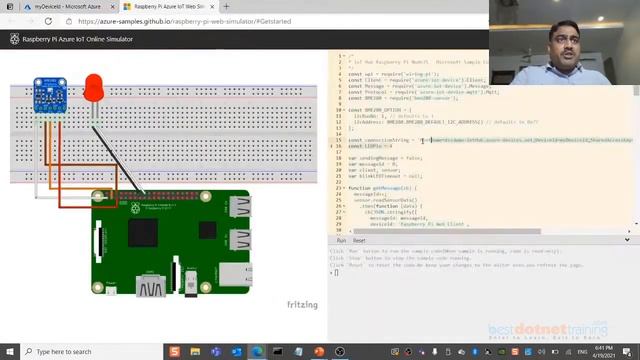Click the ENG language indicator
This screenshot has height=360, width=640.
coord(582,351)
